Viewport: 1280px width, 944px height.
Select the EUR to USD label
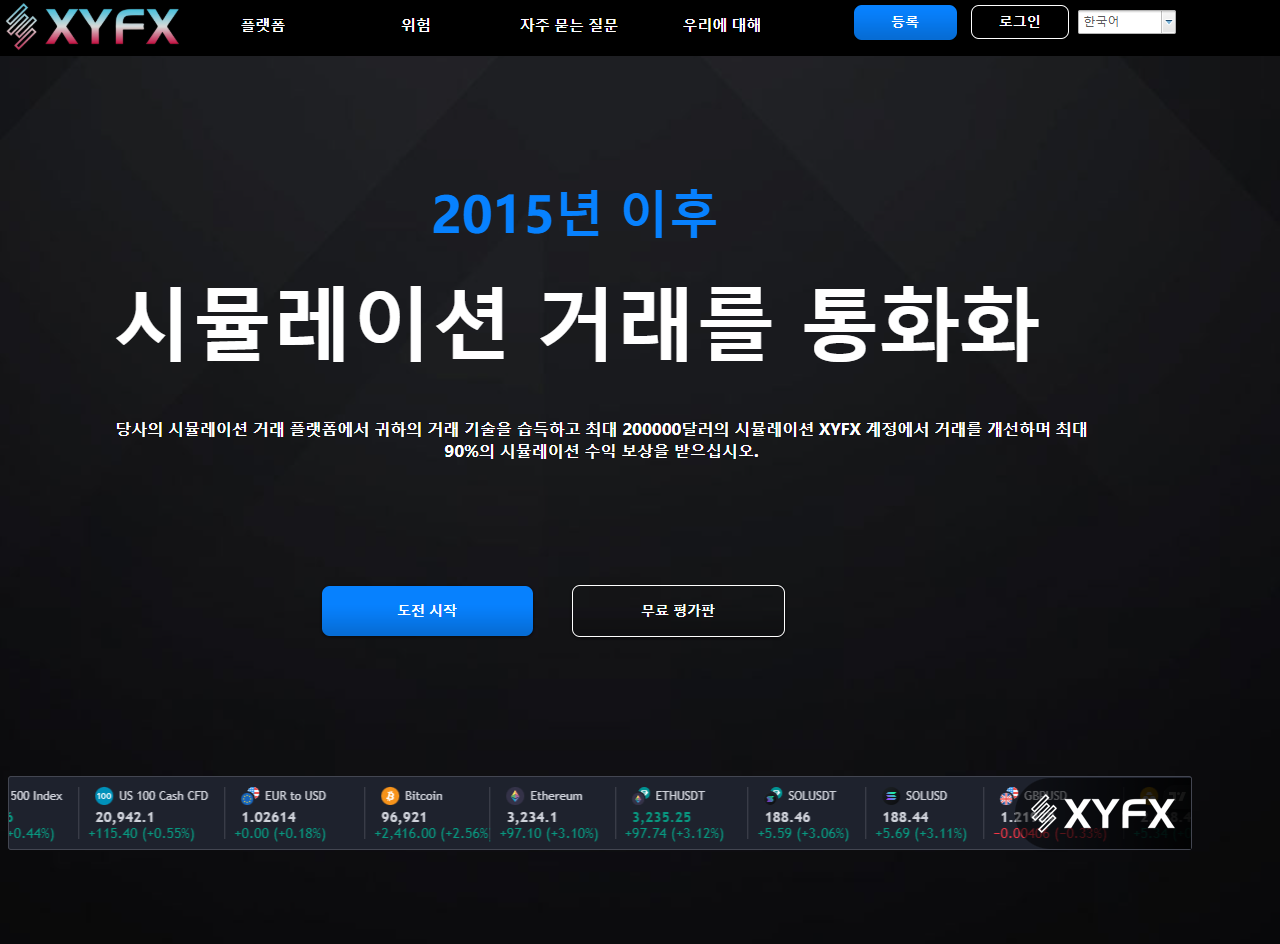[296, 796]
